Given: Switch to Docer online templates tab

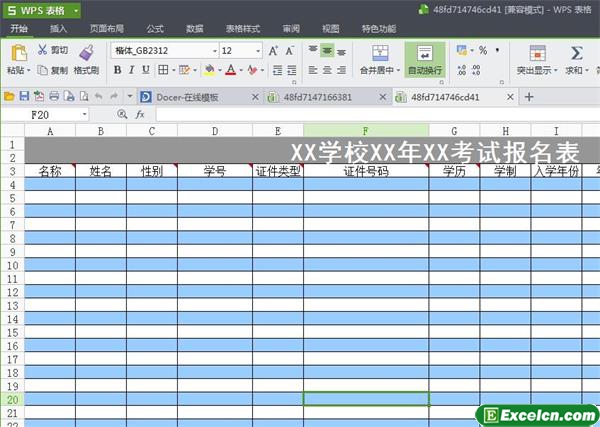Looking at the screenshot, I should [187, 97].
